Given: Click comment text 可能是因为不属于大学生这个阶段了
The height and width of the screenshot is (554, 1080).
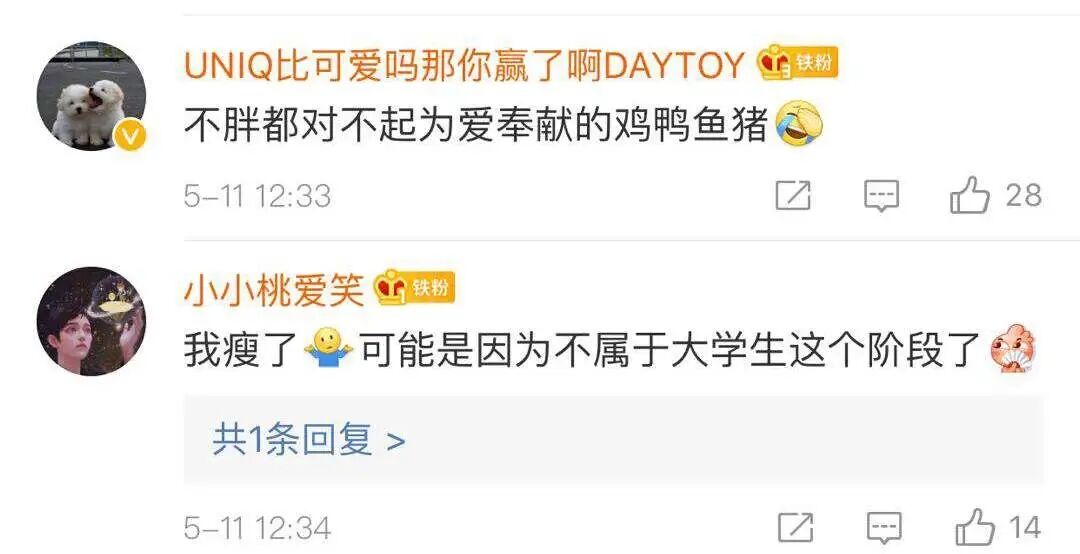Looking at the screenshot, I should coord(672,351).
